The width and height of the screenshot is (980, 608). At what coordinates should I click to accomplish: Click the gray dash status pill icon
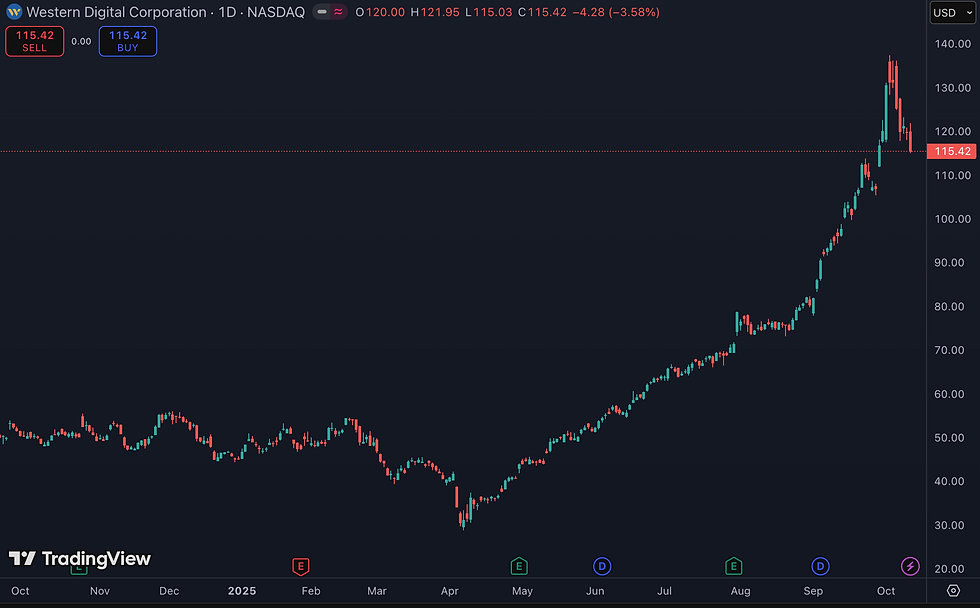[322, 12]
